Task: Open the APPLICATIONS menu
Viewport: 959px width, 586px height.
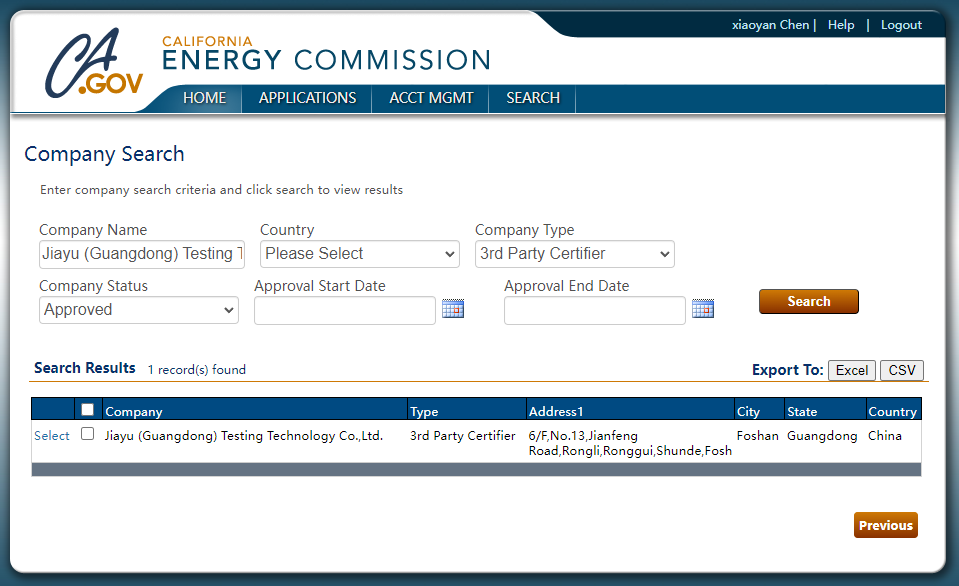Action: coord(307,98)
